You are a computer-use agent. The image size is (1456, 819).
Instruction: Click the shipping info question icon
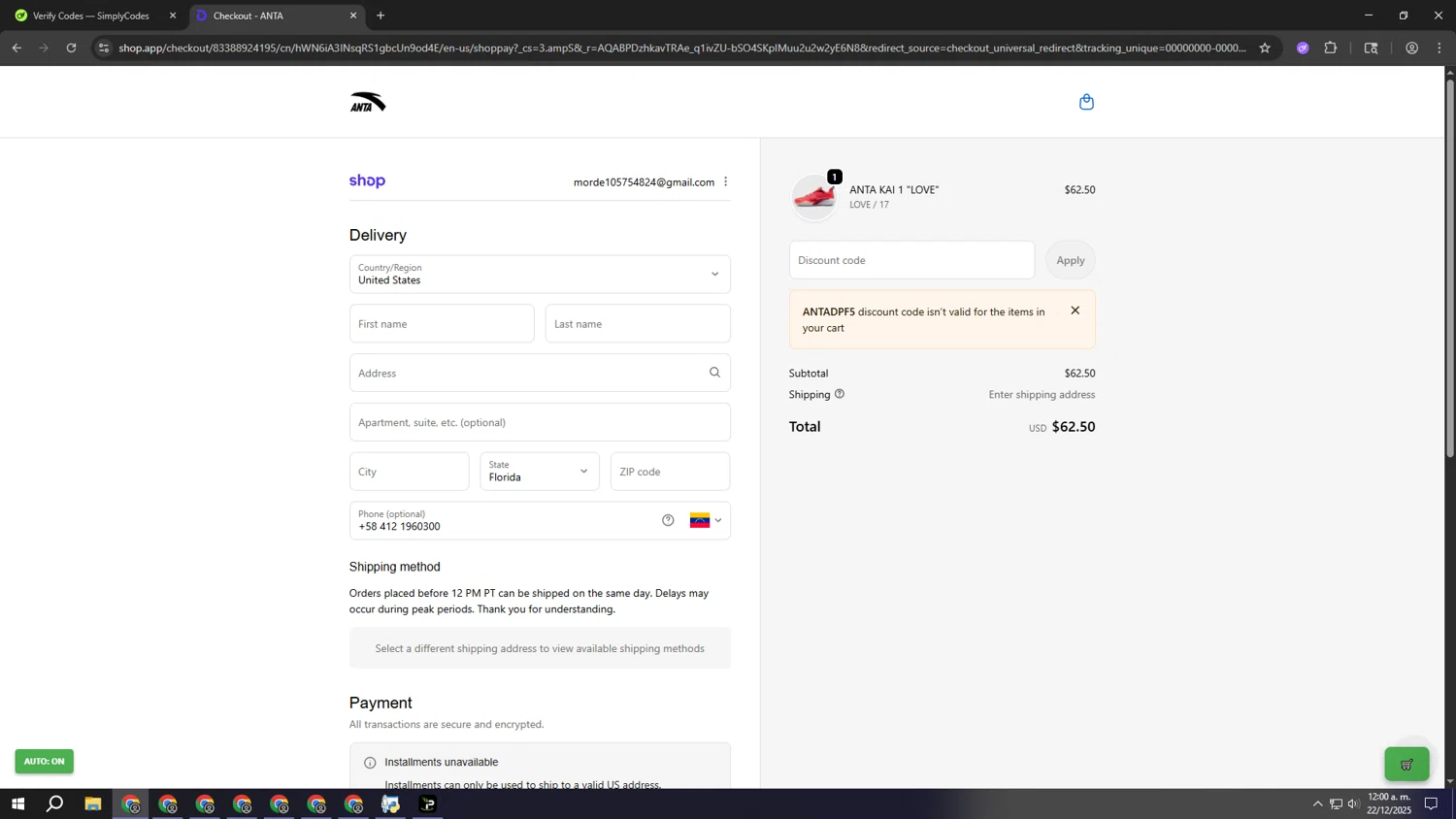click(840, 394)
